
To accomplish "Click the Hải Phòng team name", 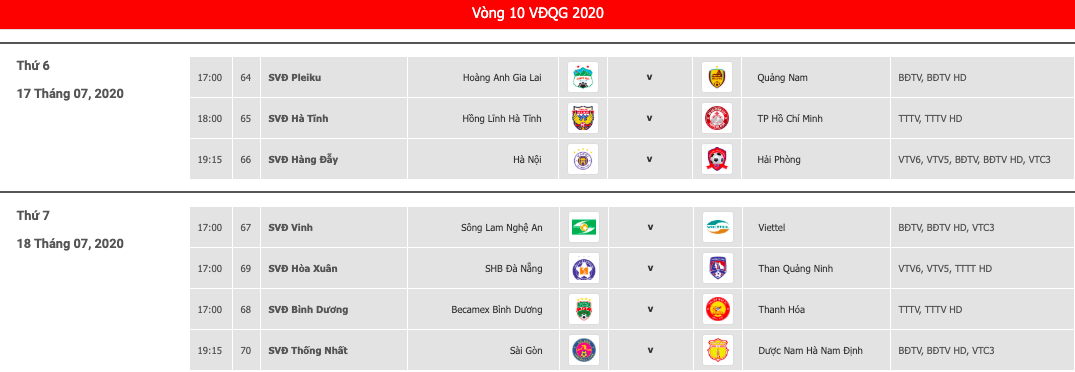I will point(779,160).
